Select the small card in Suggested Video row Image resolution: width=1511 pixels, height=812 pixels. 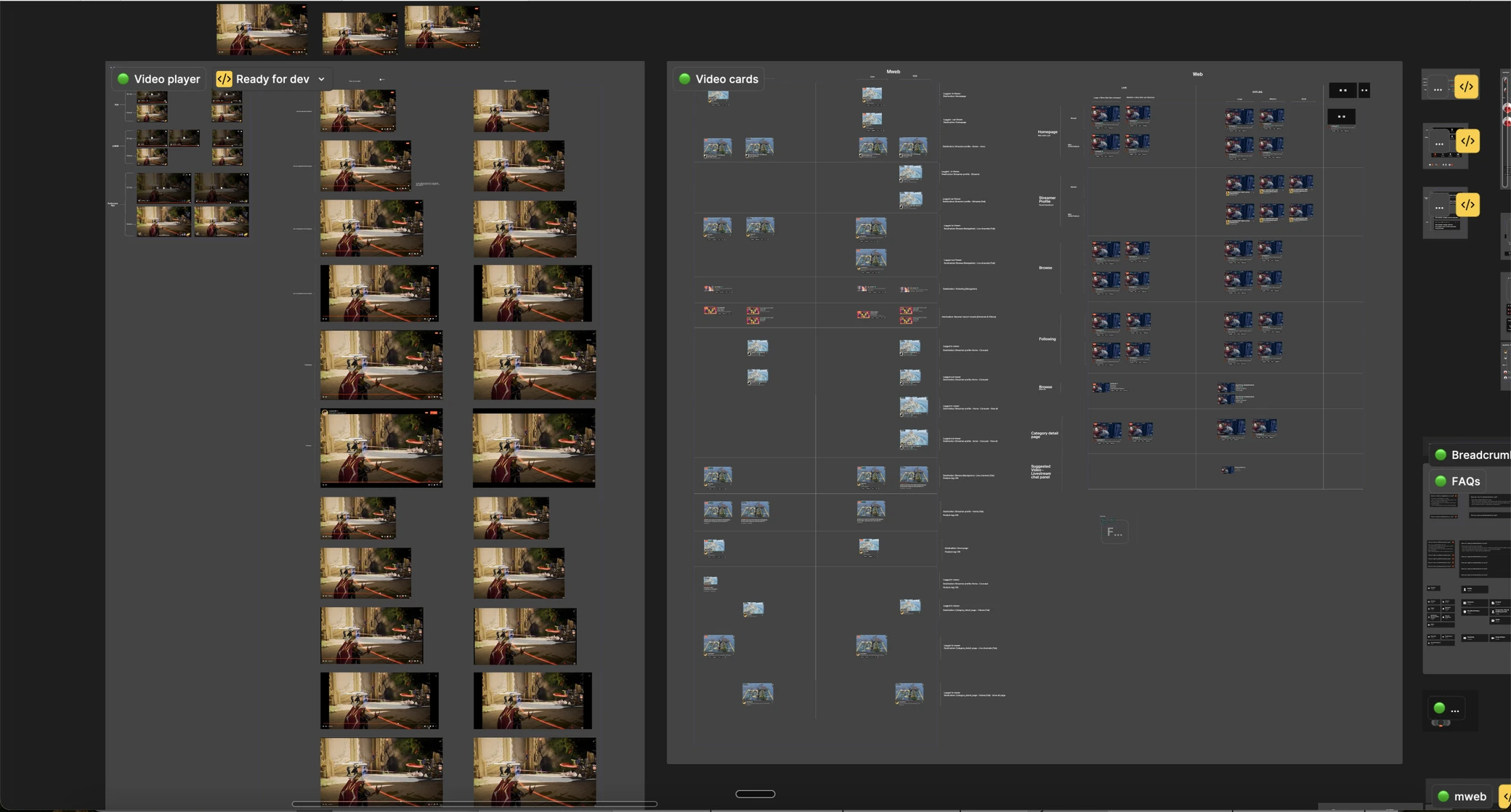tap(1233, 469)
